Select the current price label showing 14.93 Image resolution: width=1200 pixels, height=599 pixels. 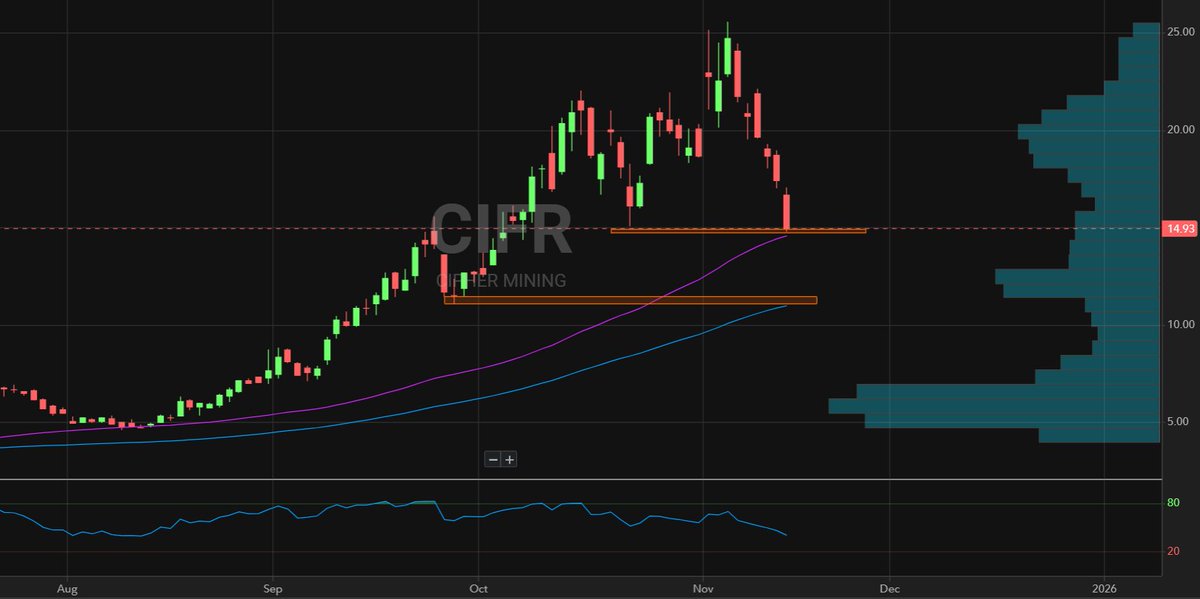pos(1178,228)
